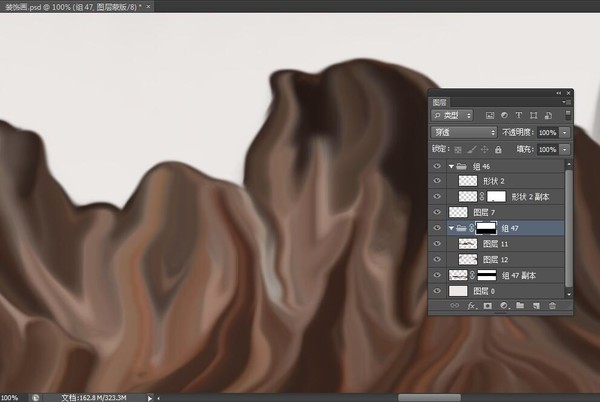Open the layers panel flyout menu
Image resolution: width=600 pixels, height=402 pixels.
567,102
